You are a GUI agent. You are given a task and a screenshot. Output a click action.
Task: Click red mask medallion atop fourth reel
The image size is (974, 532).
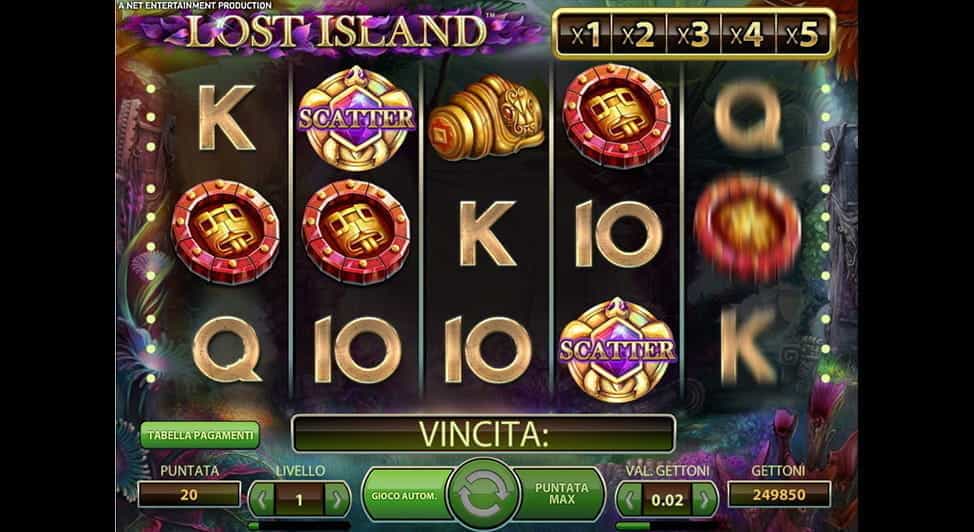(x=616, y=116)
